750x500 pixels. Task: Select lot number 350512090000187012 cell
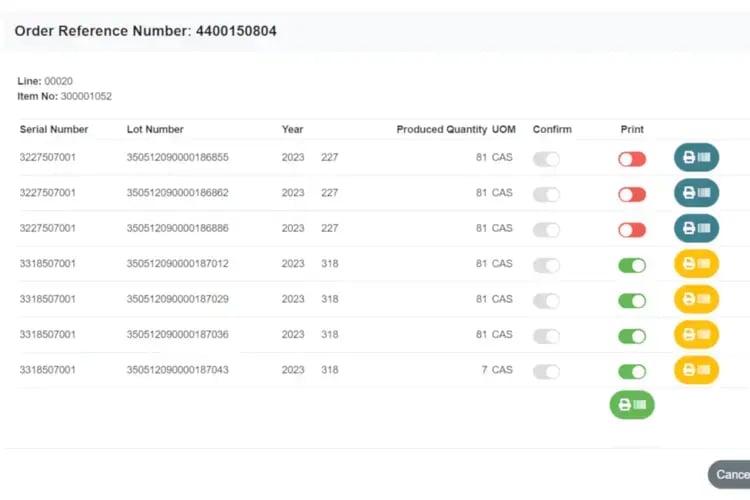click(177, 263)
